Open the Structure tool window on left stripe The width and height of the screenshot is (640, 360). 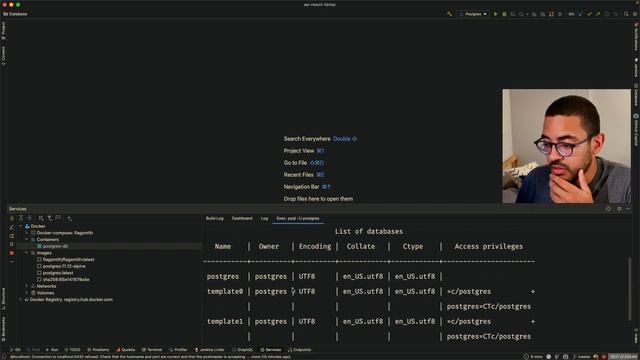(3, 299)
